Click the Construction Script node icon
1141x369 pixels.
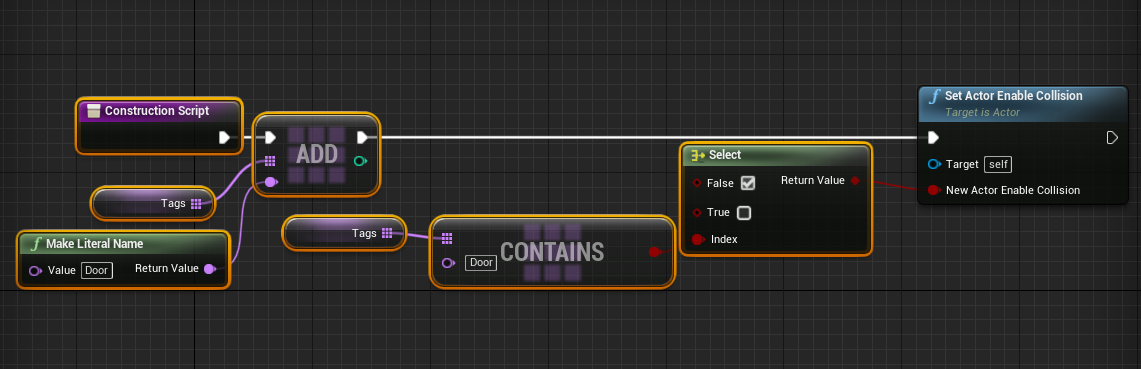93,111
